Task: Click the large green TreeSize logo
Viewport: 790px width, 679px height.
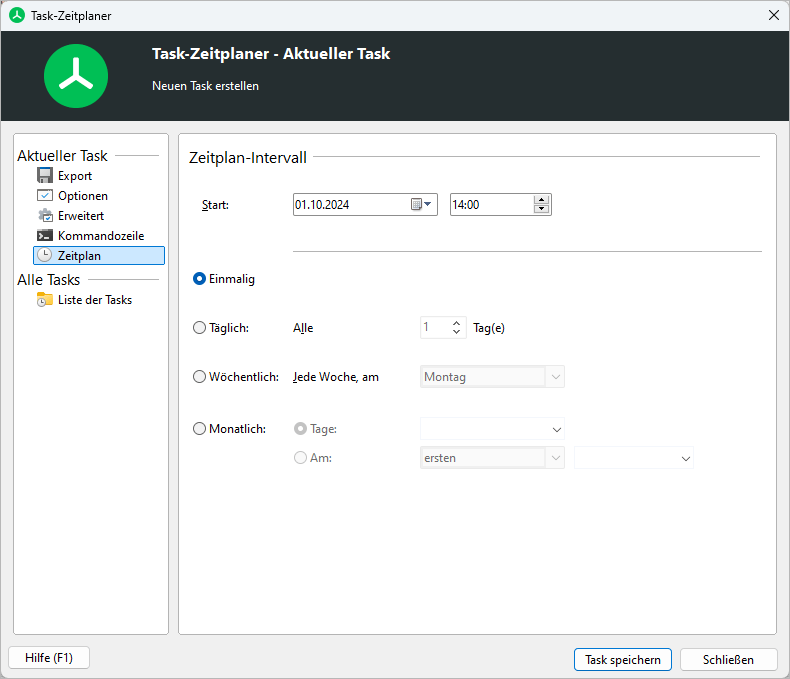Action: 76,76
